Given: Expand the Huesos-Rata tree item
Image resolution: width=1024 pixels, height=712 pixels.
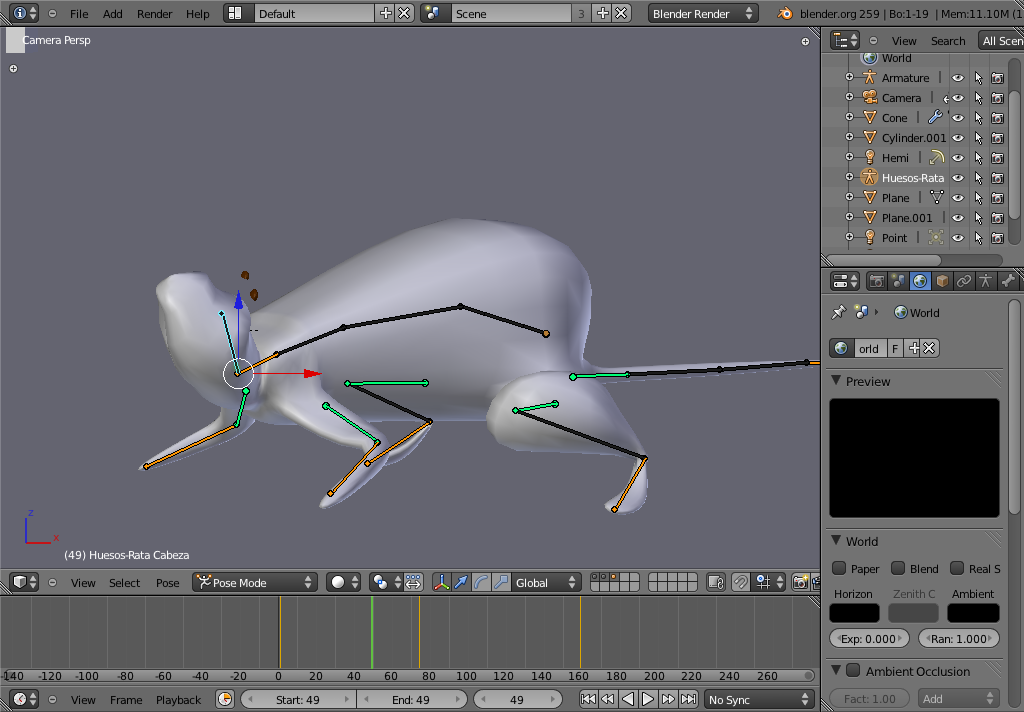Looking at the screenshot, I should coord(849,178).
